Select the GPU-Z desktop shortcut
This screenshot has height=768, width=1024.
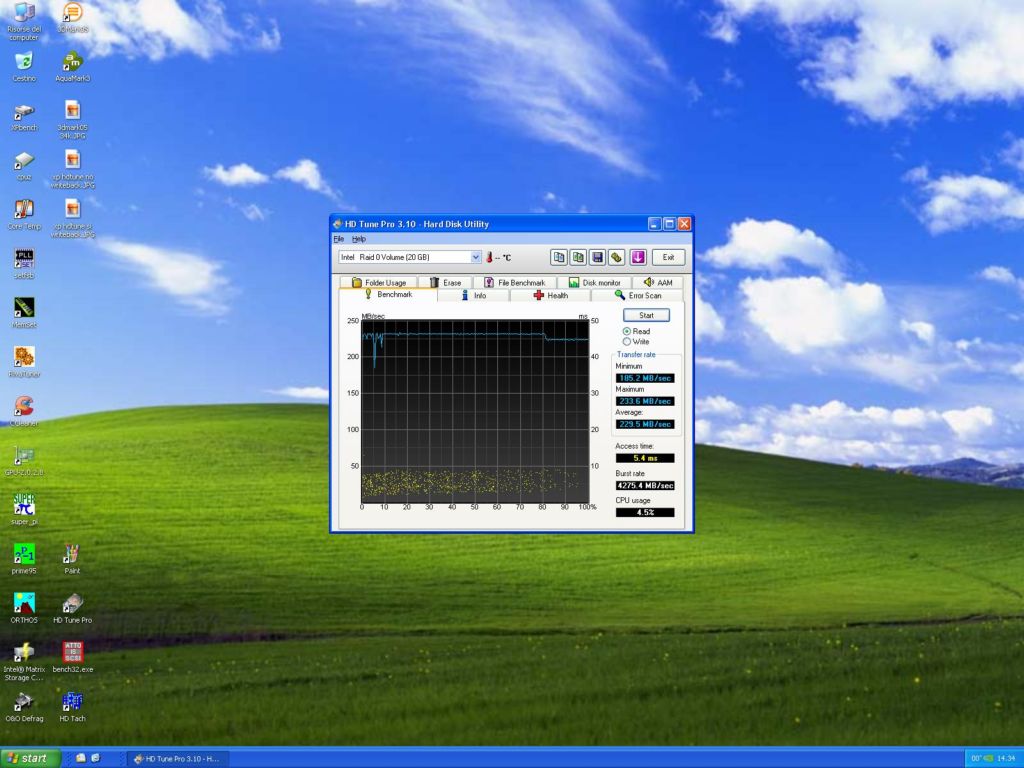coord(24,460)
